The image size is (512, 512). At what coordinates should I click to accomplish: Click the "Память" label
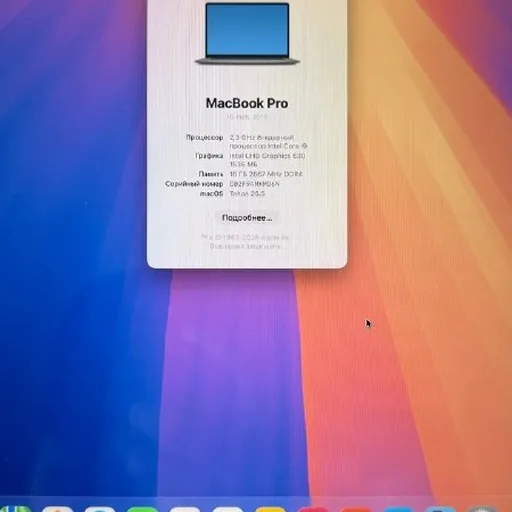click(211, 174)
